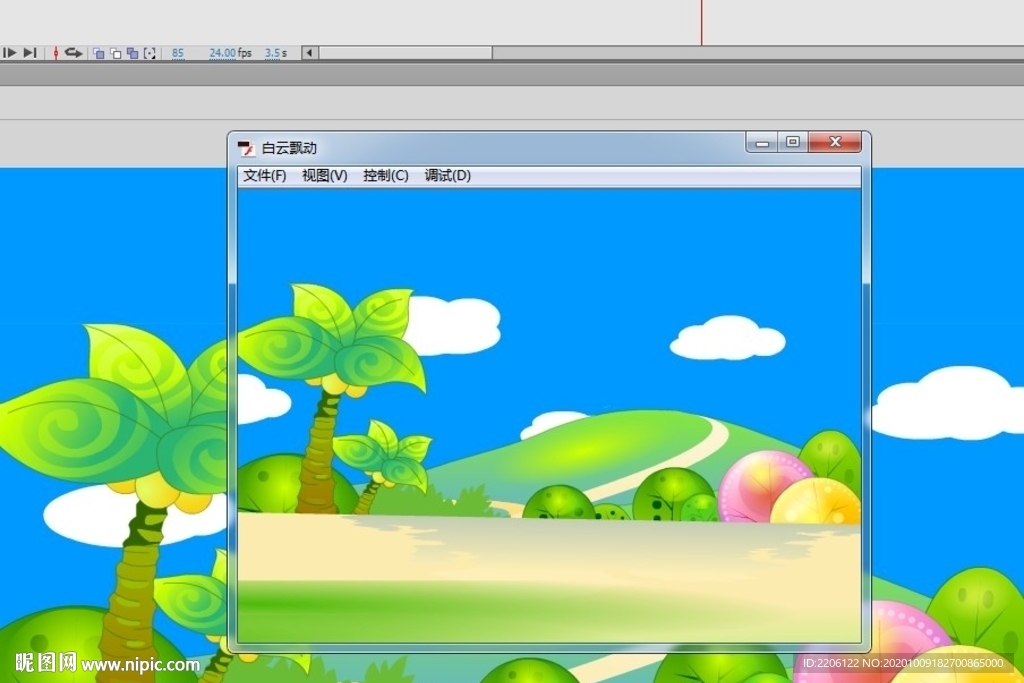Click the step forward one frame button

pos(10,53)
